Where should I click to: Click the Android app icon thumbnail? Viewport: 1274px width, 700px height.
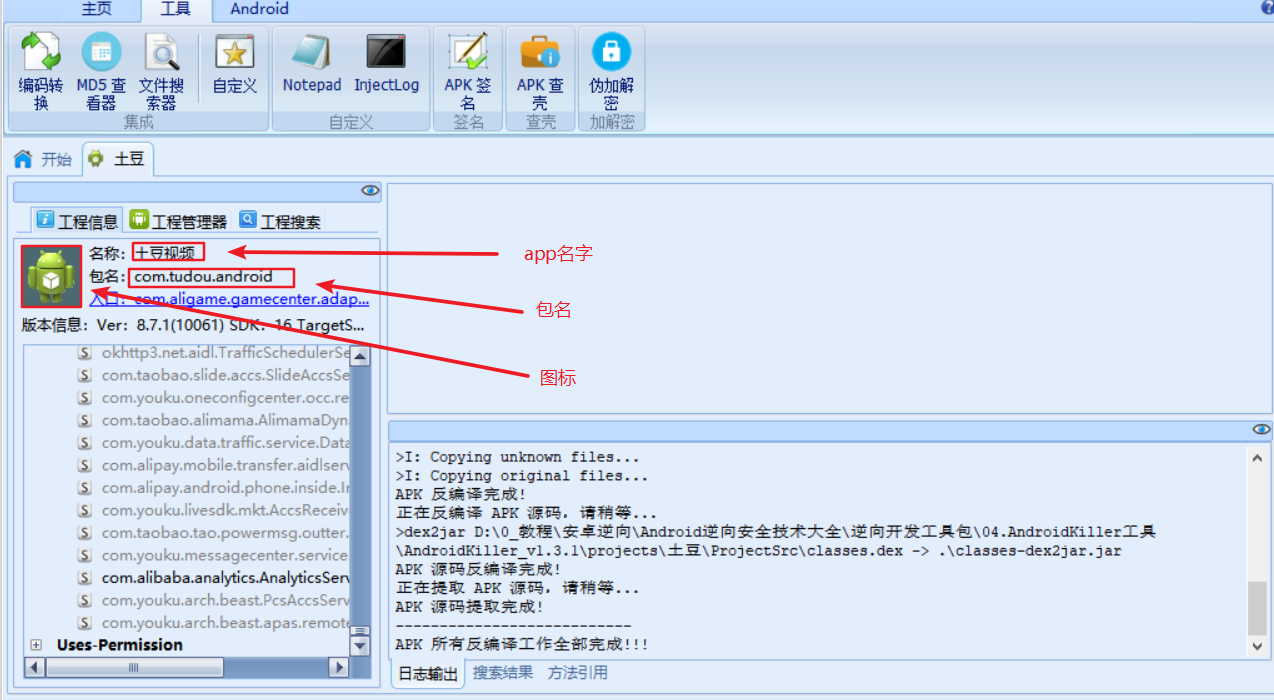(52, 276)
